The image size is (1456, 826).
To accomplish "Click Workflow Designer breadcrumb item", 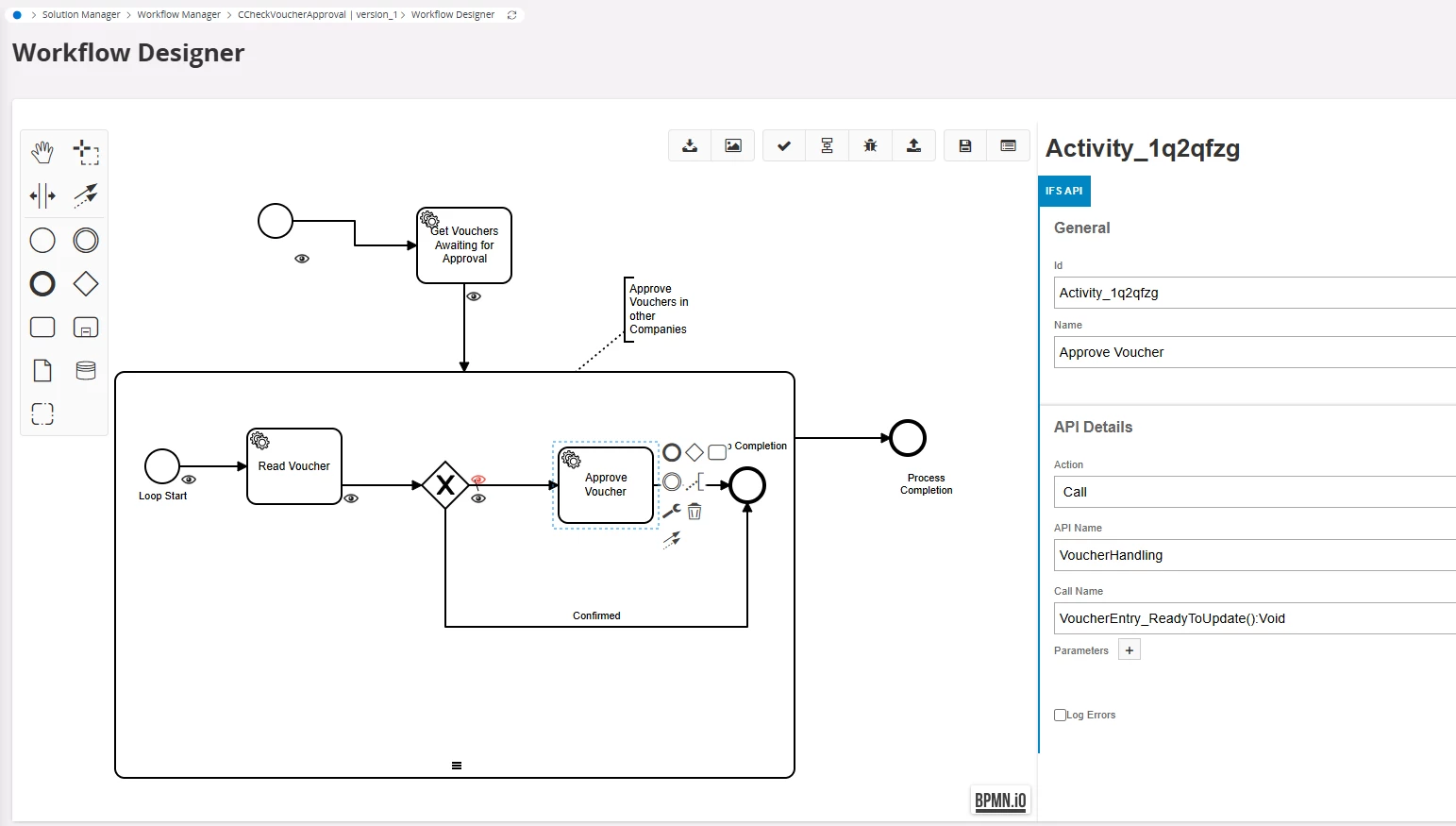I will click(453, 15).
